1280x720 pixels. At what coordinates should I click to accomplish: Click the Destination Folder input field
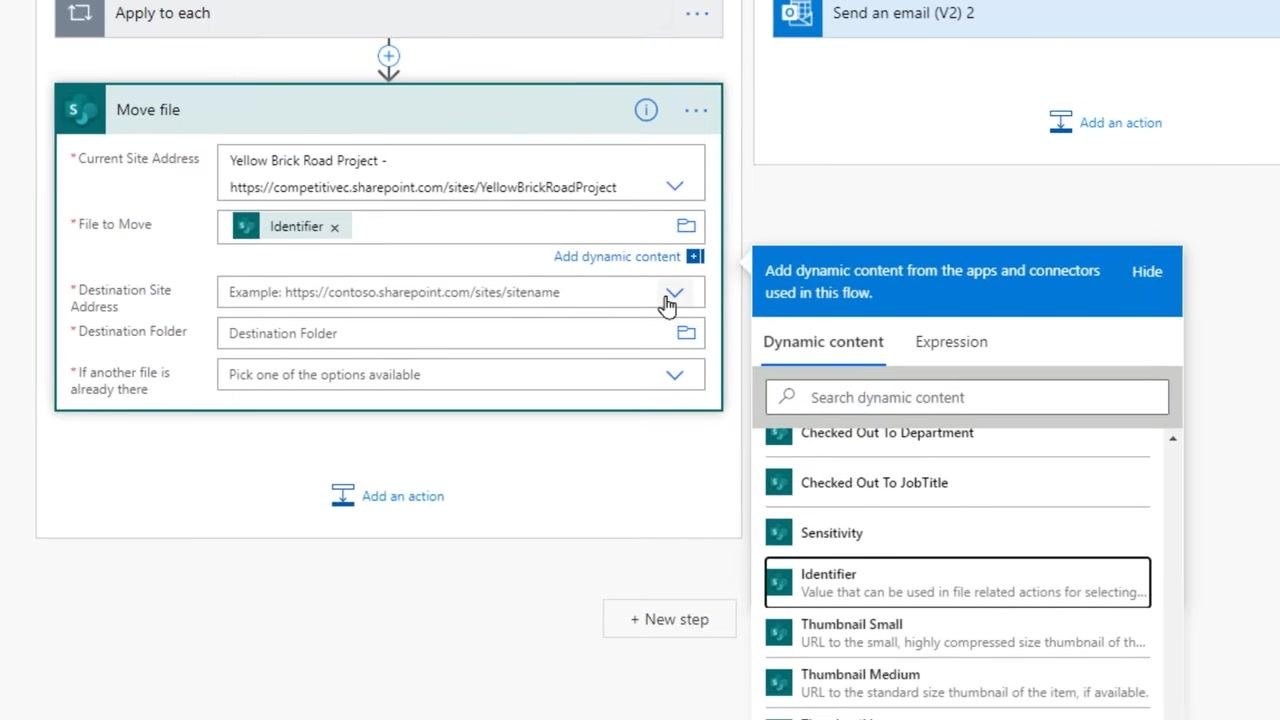[461, 333]
